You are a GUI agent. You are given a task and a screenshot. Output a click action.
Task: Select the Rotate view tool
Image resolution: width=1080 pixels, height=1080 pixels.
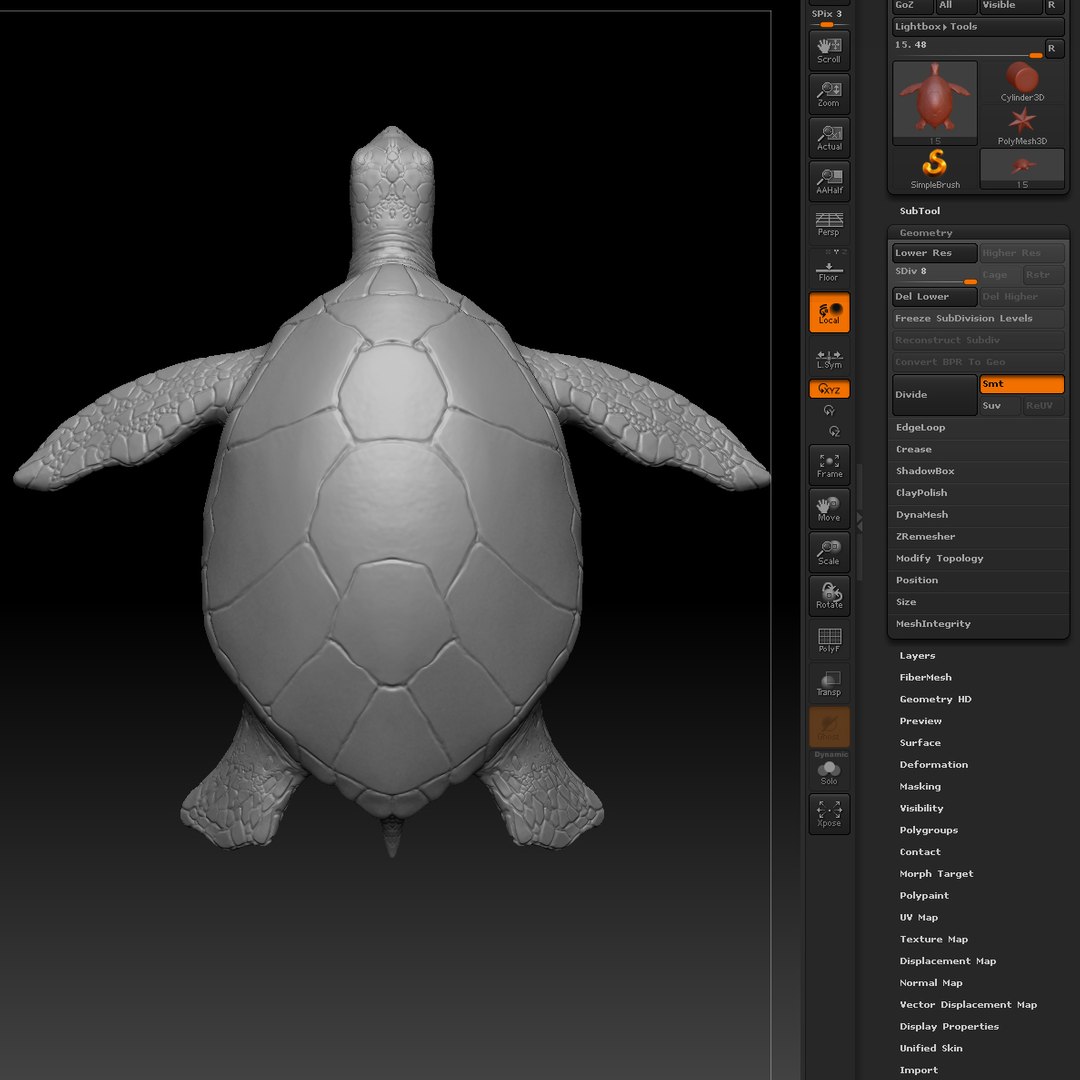tap(829, 596)
